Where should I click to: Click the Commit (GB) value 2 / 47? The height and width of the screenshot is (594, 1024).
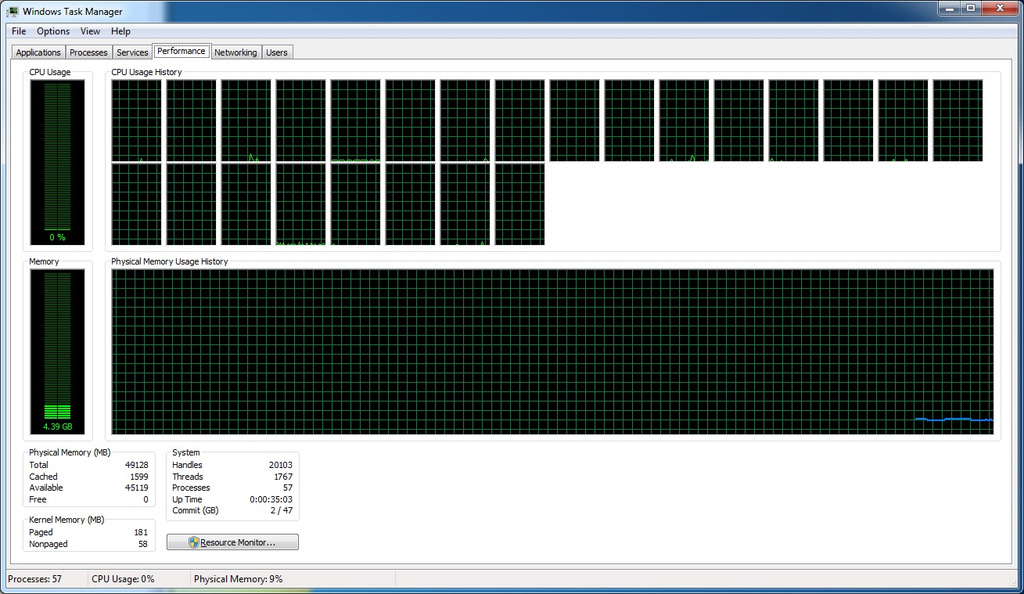[281, 510]
